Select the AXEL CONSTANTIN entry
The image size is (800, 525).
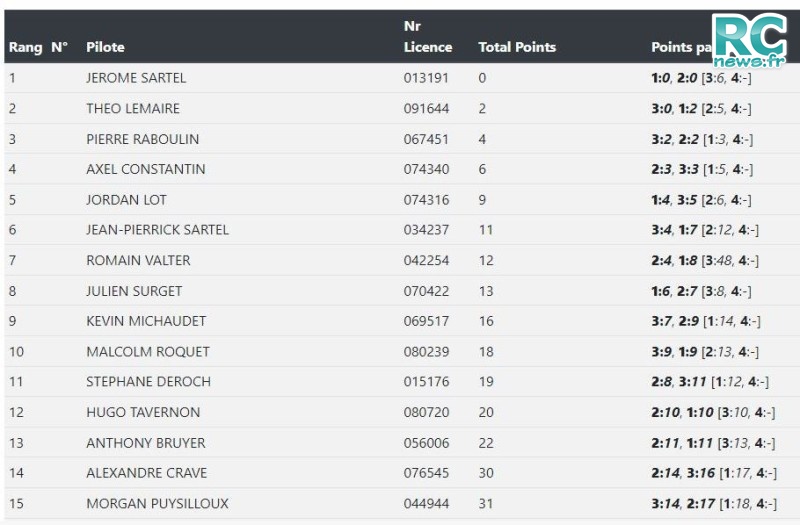point(145,169)
